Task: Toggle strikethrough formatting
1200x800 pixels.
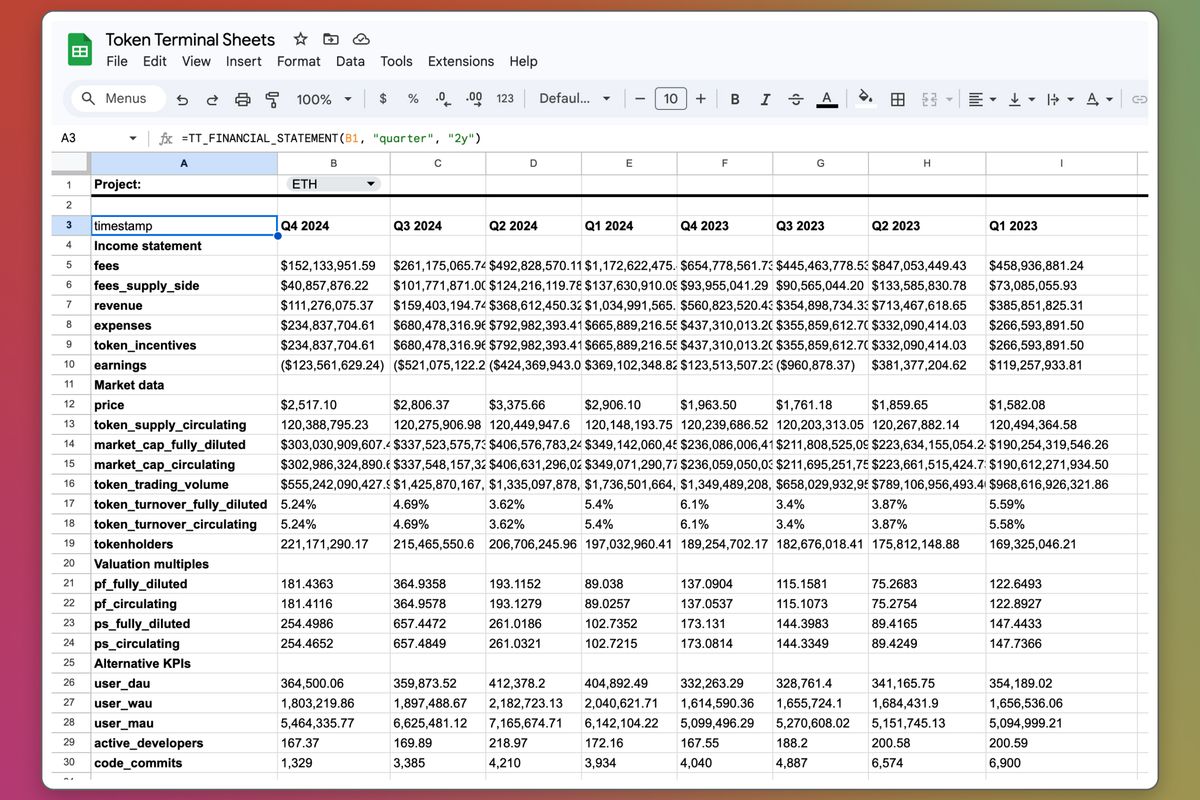Action: (x=795, y=99)
